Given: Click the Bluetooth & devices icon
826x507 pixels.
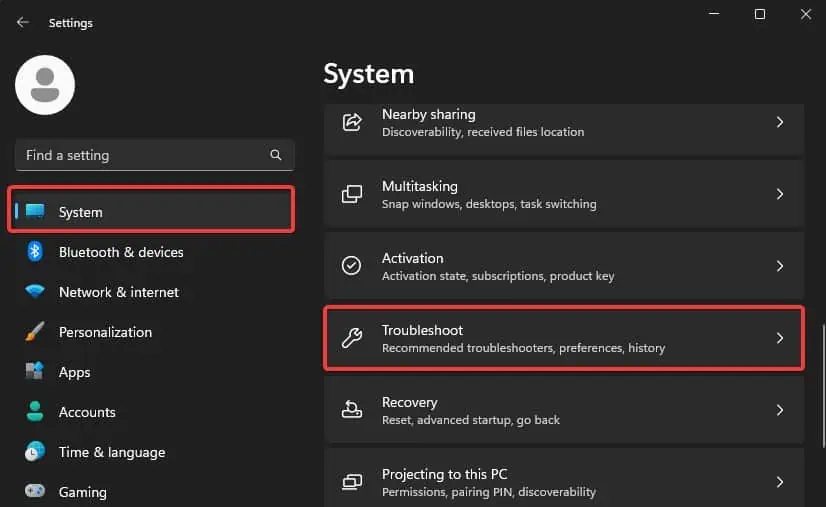Looking at the screenshot, I should pyautogui.click(x=35, y=252).
